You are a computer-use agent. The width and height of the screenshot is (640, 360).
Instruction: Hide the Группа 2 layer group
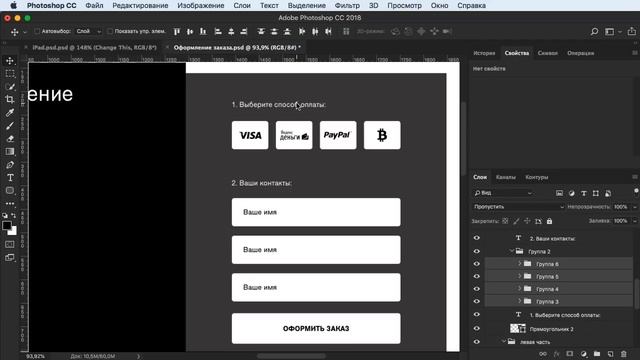click(x=476, y=251)
